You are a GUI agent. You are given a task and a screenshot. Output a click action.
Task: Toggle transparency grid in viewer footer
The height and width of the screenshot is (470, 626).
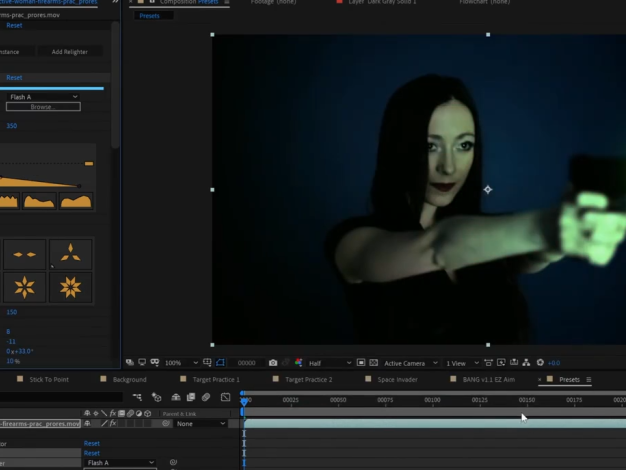372,363
